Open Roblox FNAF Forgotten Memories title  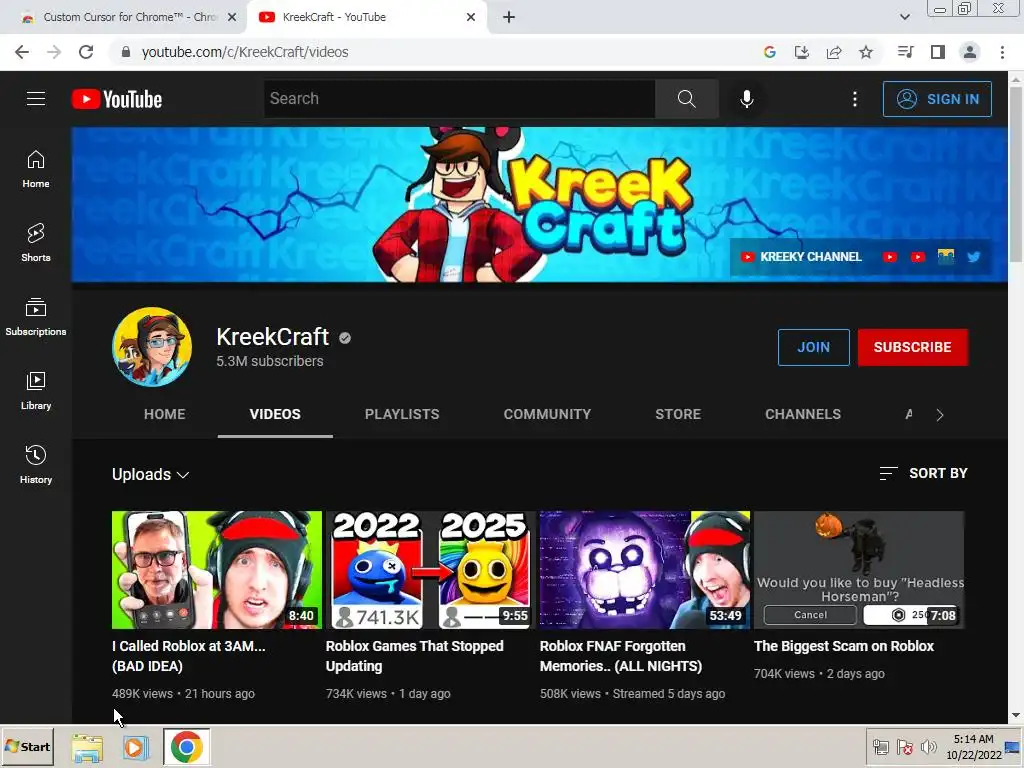pos(620,656)
